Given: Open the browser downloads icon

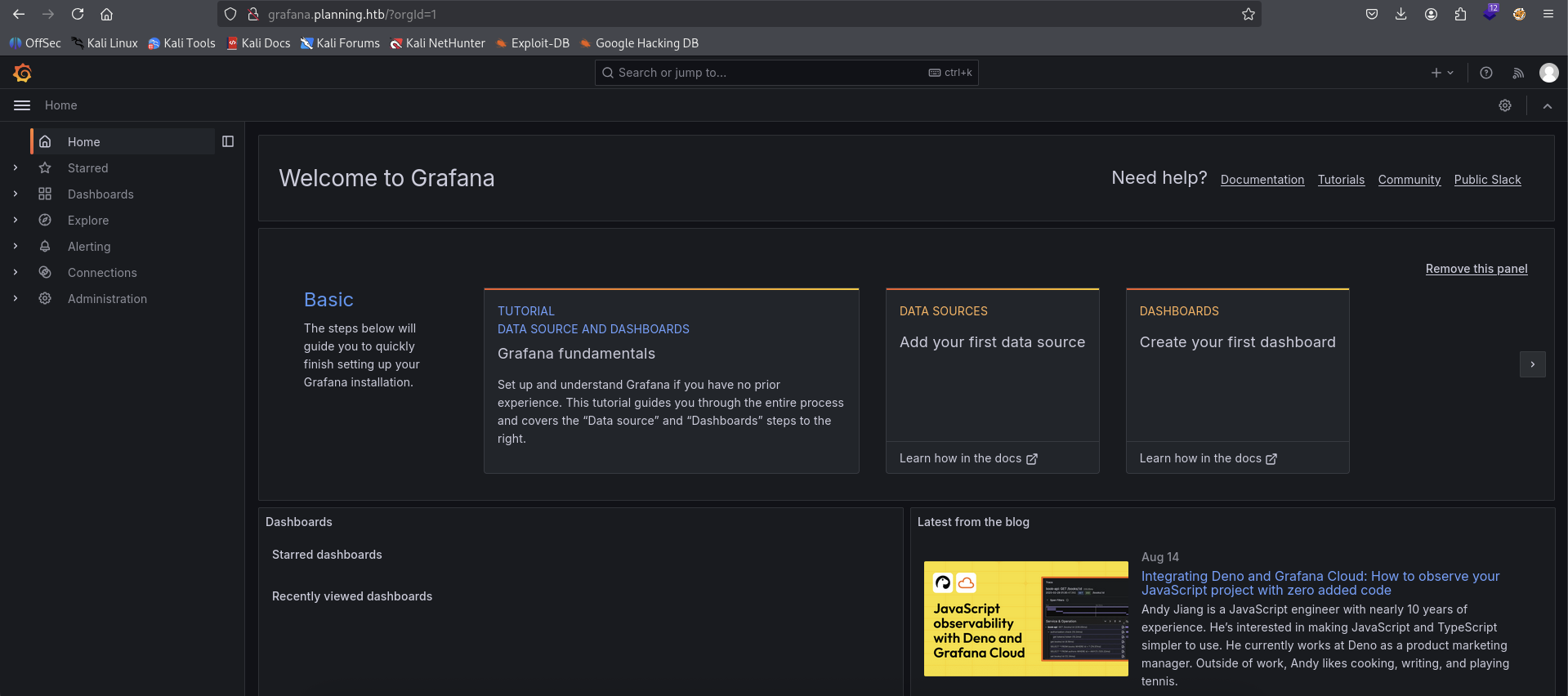Looking at the screenshot, I should [x=1401, y=14].
